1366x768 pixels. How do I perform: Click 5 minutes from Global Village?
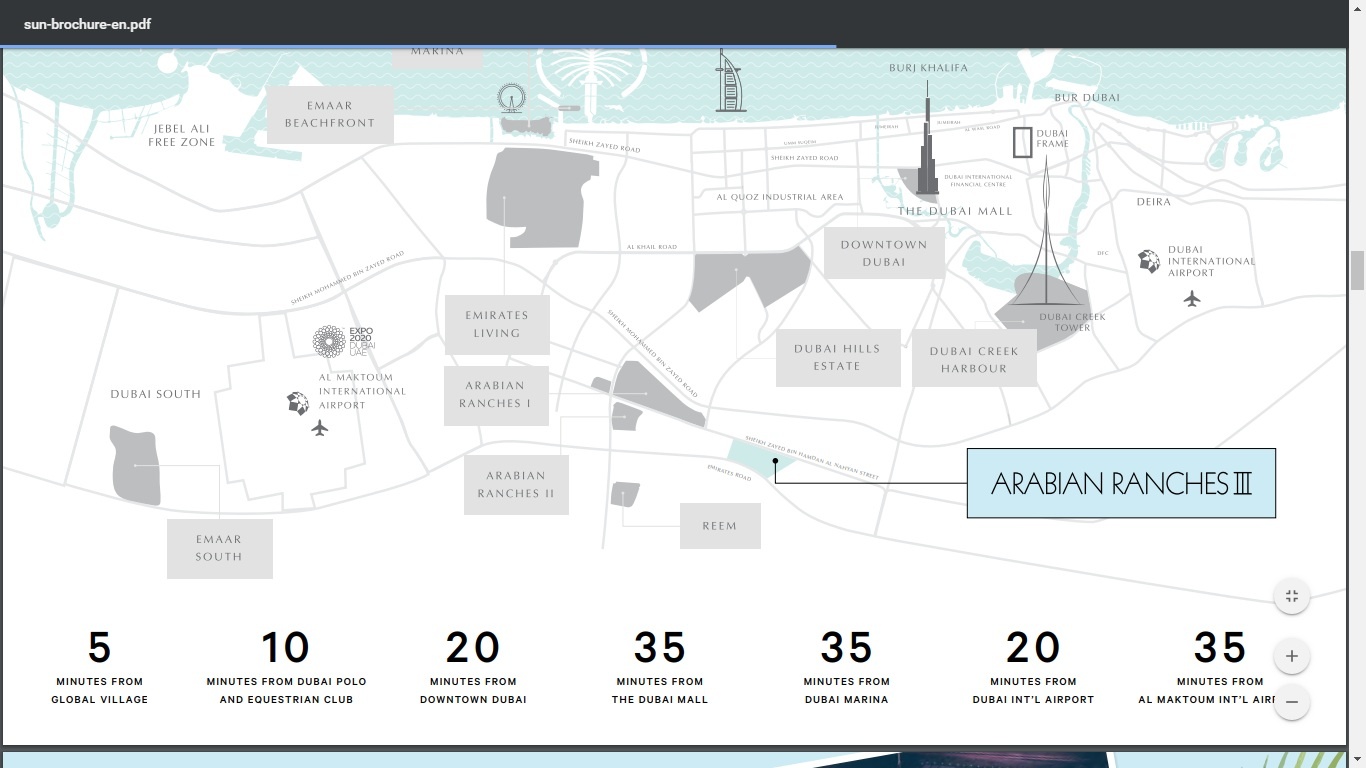tap(100, 667)
